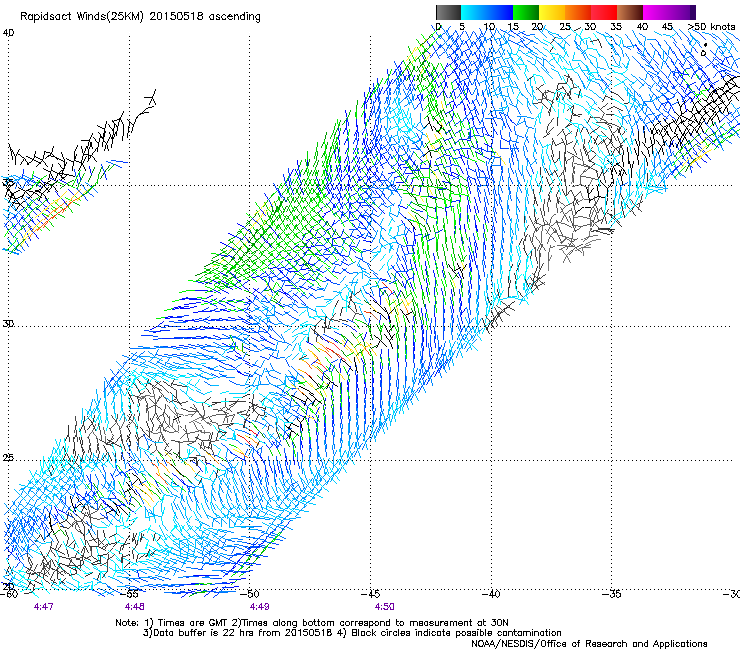Click the latitude 25 axis label

(8, 458)
